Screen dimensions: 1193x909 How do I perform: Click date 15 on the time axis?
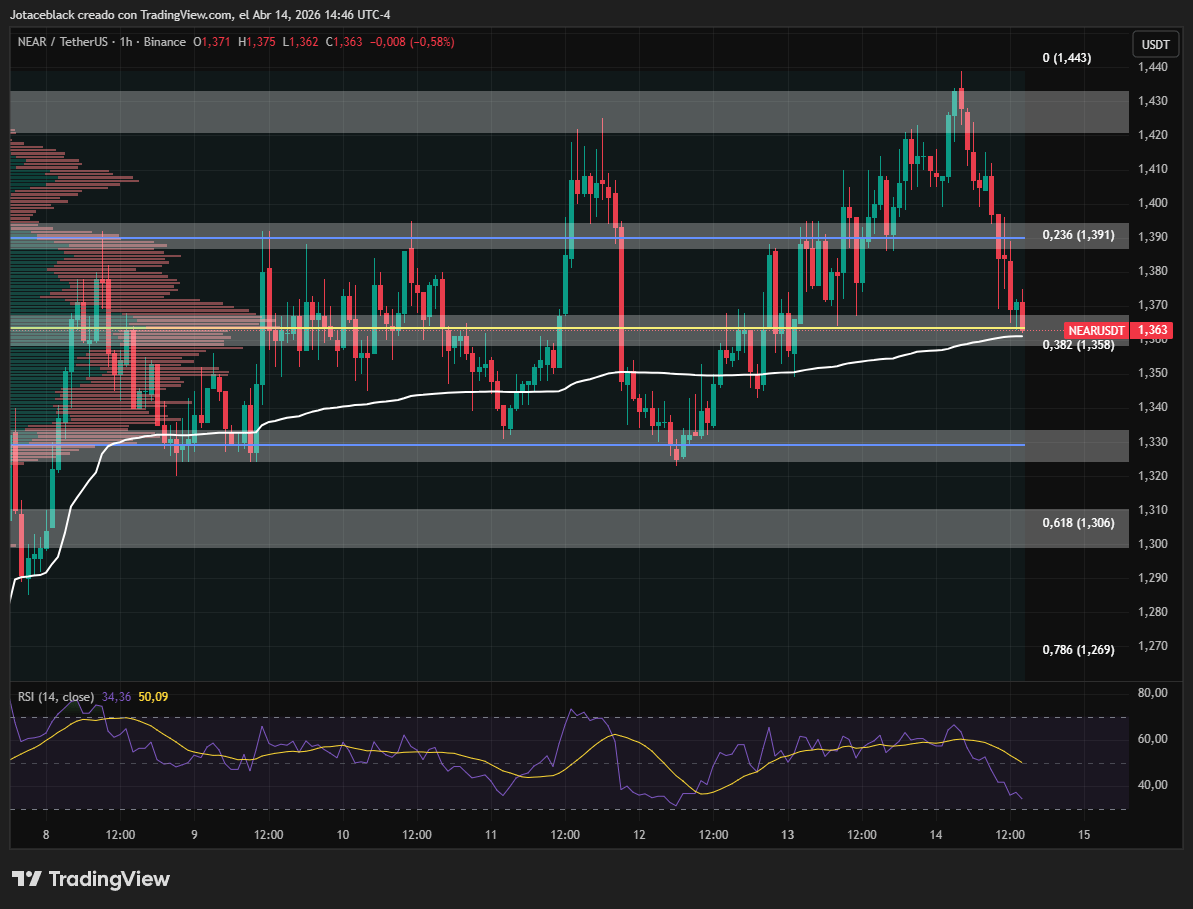[1084, 834]
